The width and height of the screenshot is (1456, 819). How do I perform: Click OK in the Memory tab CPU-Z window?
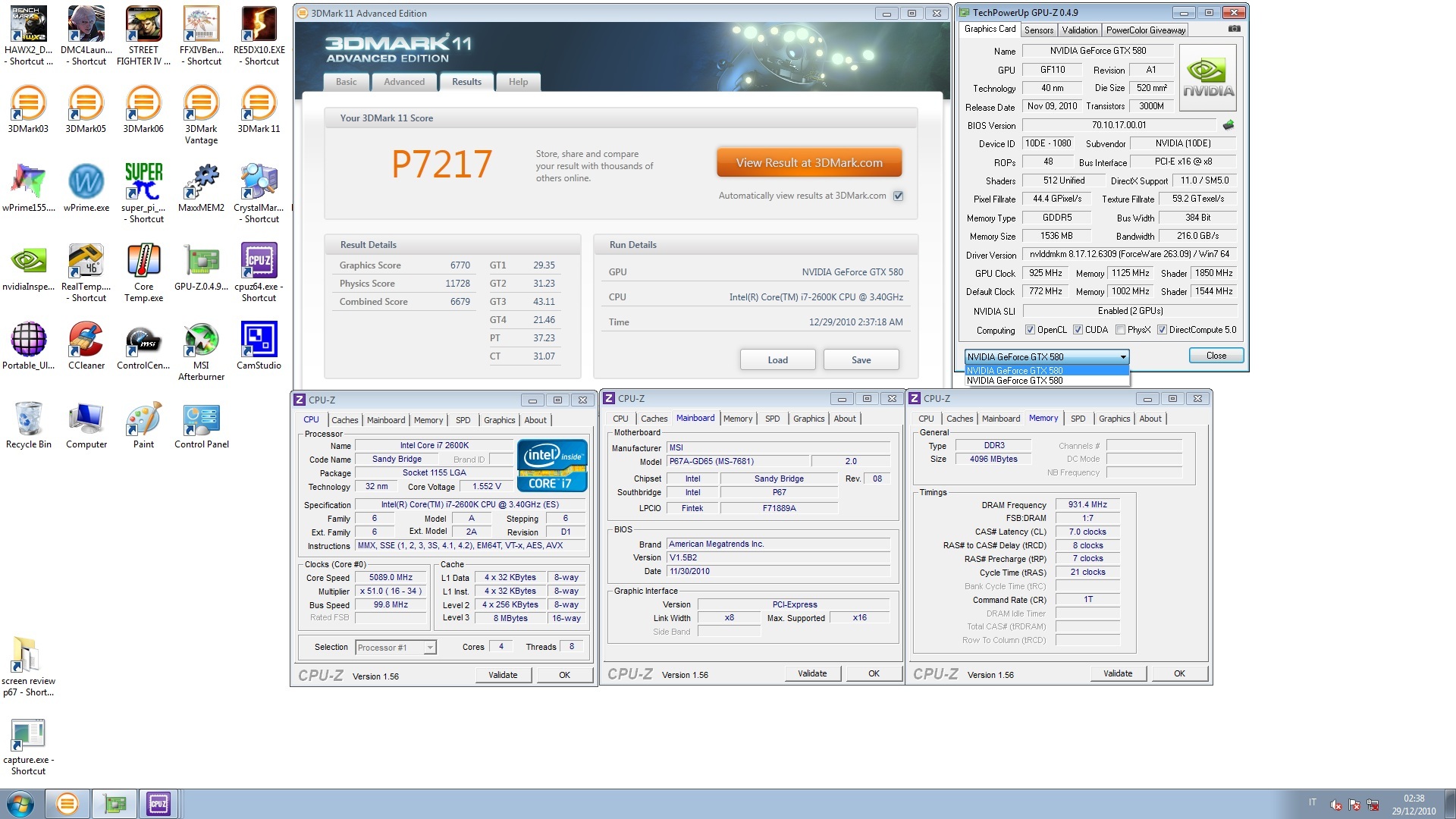[x=1179, y=673]
